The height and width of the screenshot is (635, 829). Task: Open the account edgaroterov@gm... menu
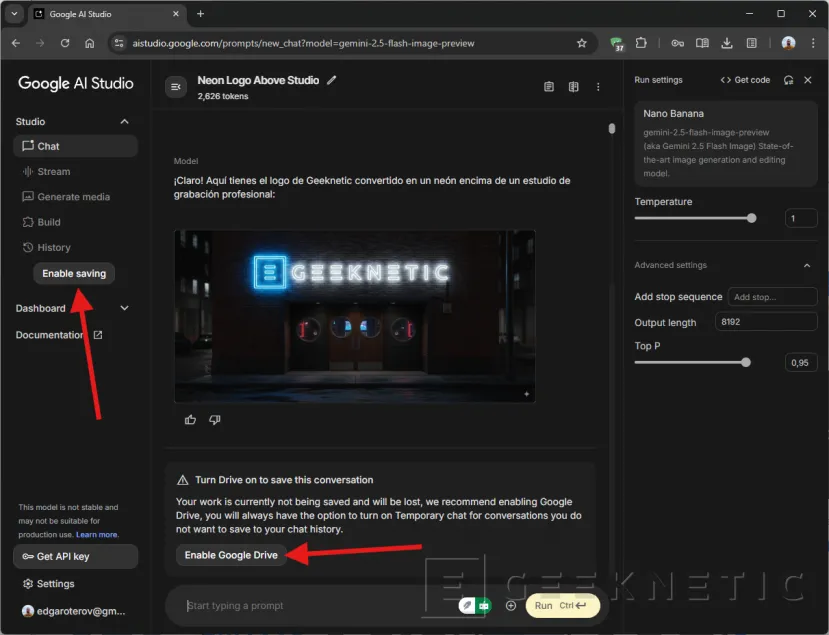[x=74, y=611]
